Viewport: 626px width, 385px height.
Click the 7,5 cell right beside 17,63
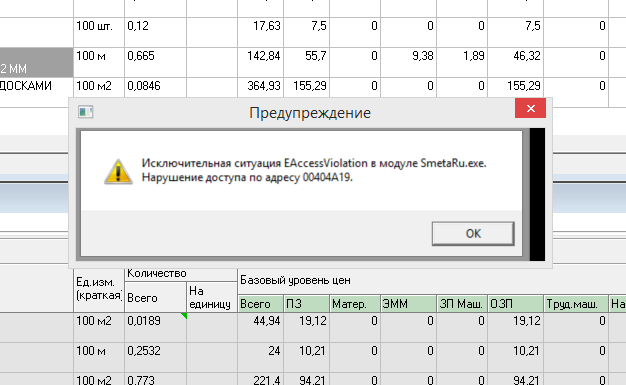pos(306,32)
